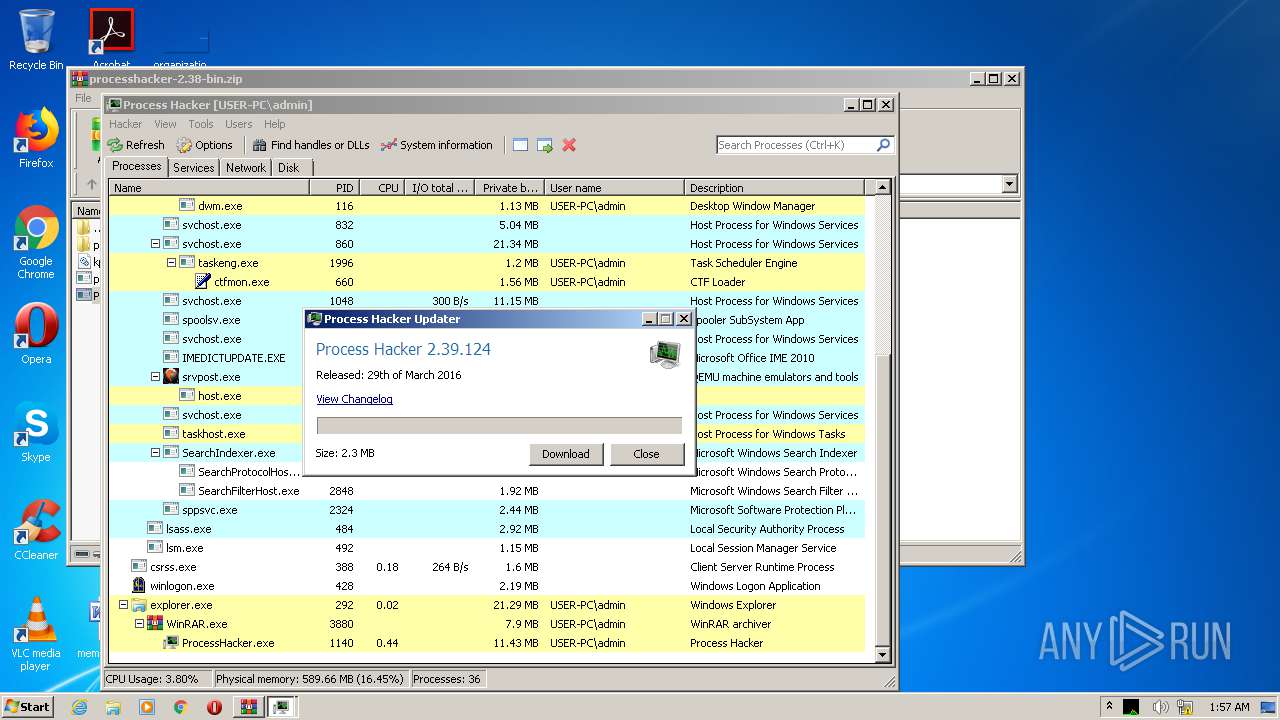Click Close in the Process Hacker Updater

pos(647,454)
